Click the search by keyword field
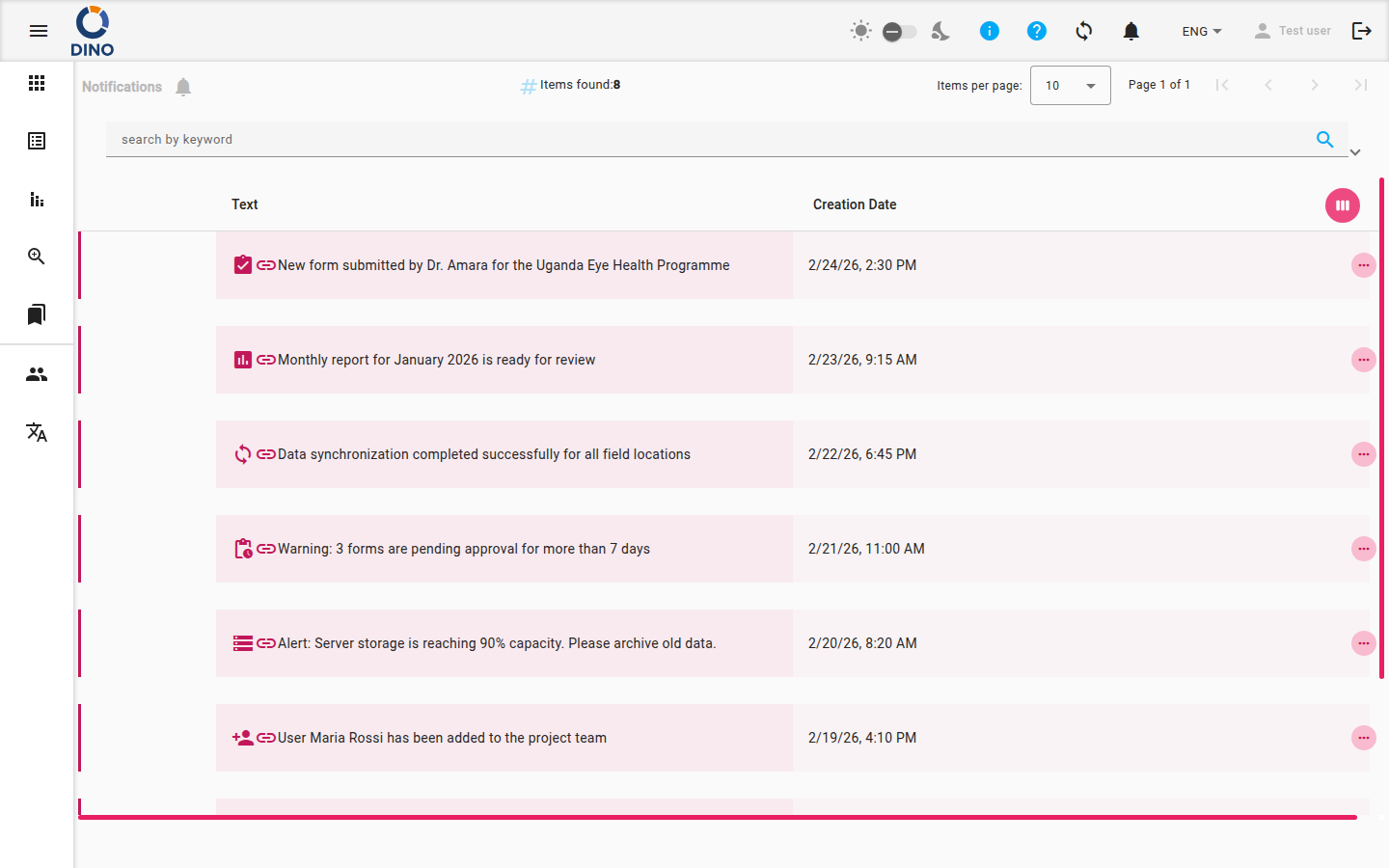The width and height of the screenshot is (1389, 868). pos(709,140)
